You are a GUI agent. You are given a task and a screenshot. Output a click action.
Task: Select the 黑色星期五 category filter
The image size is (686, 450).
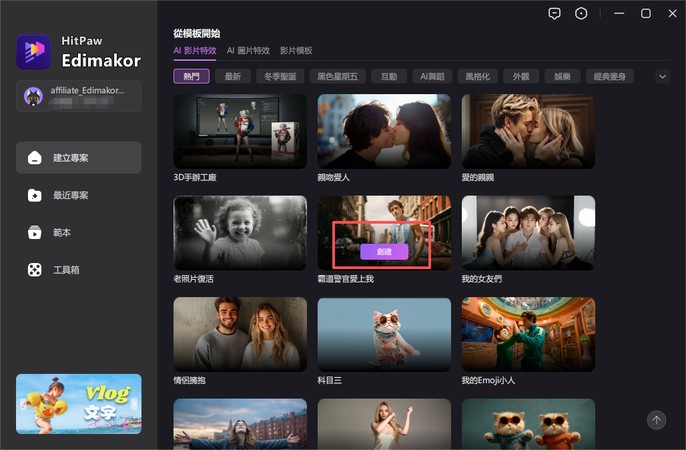(337, 77)
